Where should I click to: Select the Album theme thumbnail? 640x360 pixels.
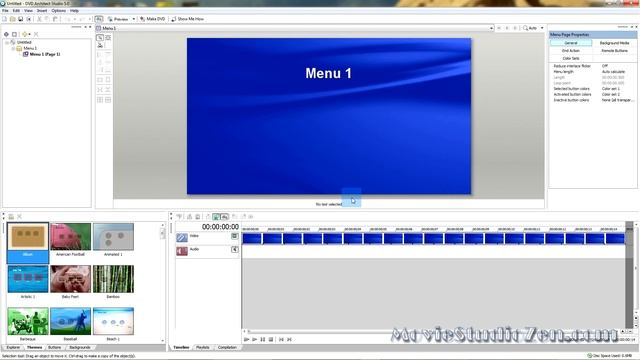click(x=28, y=236)
